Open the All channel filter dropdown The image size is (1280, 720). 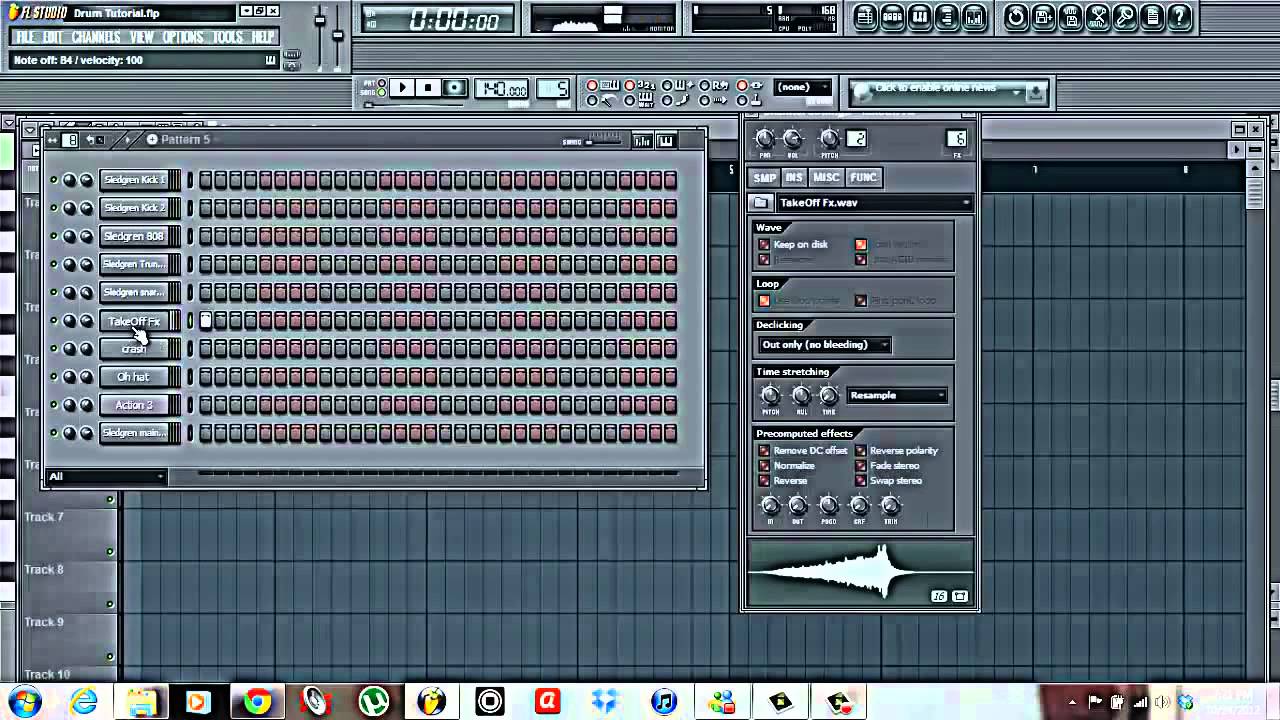pyautogui.click(x=106, y=477)
